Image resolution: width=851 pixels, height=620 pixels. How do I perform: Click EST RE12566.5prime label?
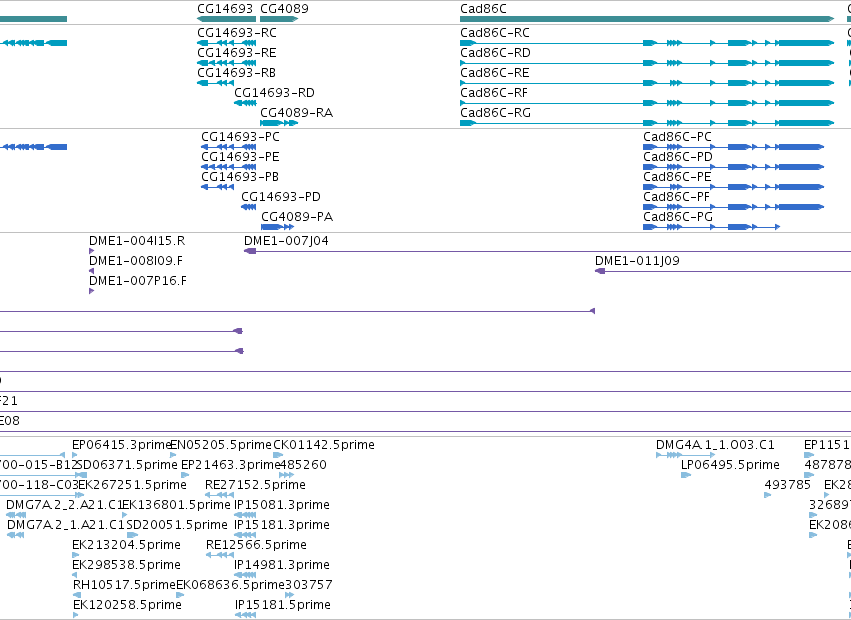coord(256,545)
